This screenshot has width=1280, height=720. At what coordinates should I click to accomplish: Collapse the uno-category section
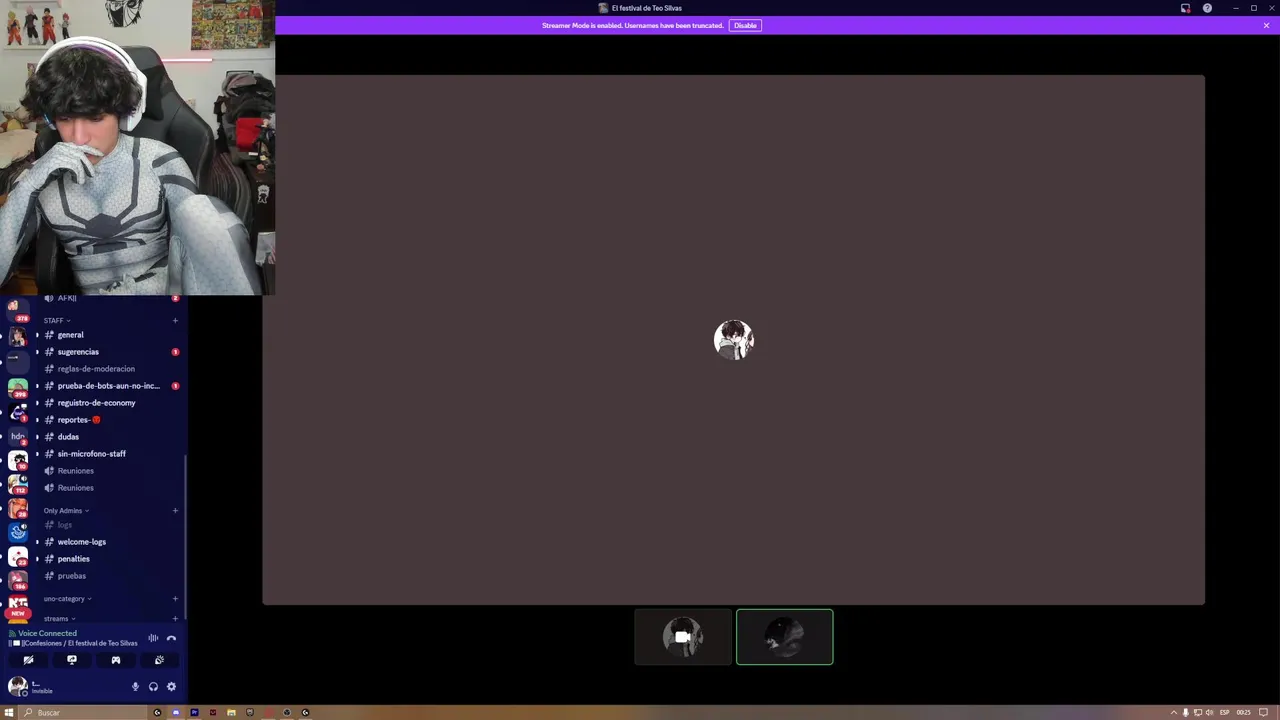click(x=67, y=599)
